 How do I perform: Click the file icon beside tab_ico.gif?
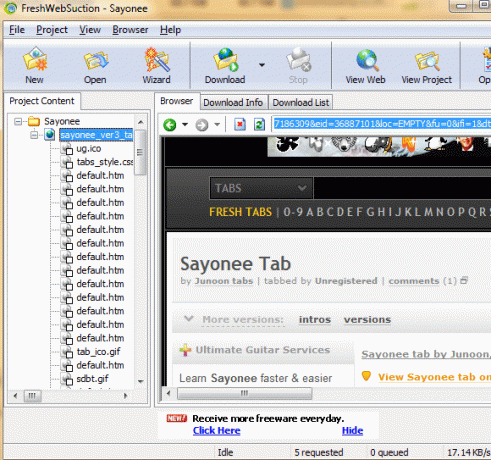click(67, 352)
